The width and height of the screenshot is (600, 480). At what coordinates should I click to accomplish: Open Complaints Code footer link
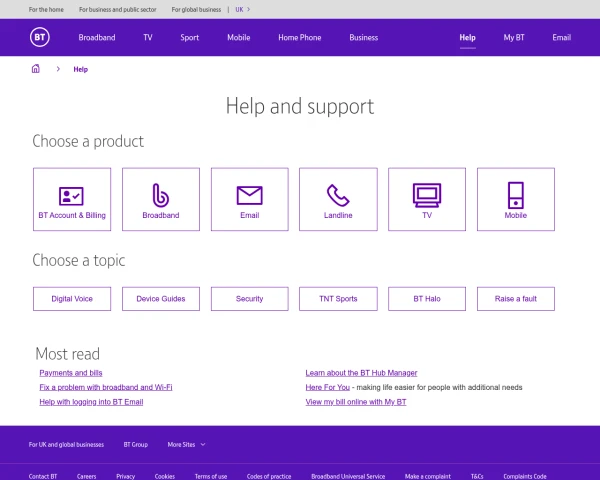click(525, 476)
